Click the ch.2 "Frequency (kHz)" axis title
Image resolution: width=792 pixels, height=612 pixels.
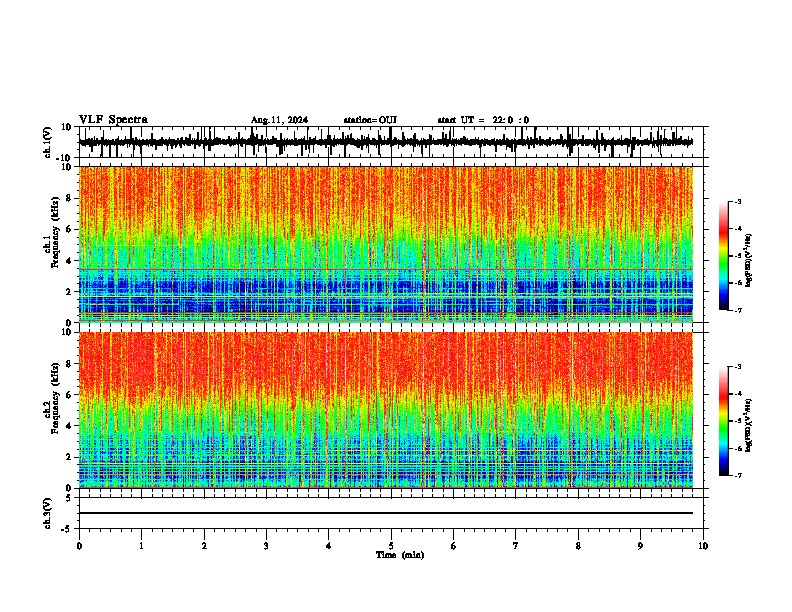(55, 398)
